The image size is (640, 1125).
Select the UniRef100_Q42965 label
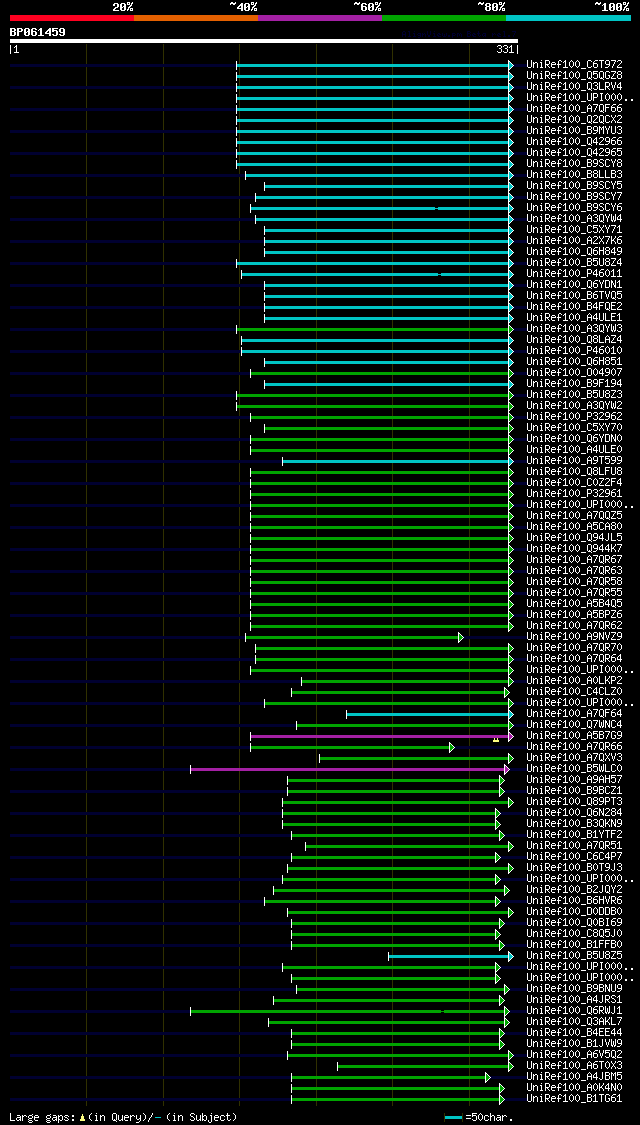coord(574,153)
